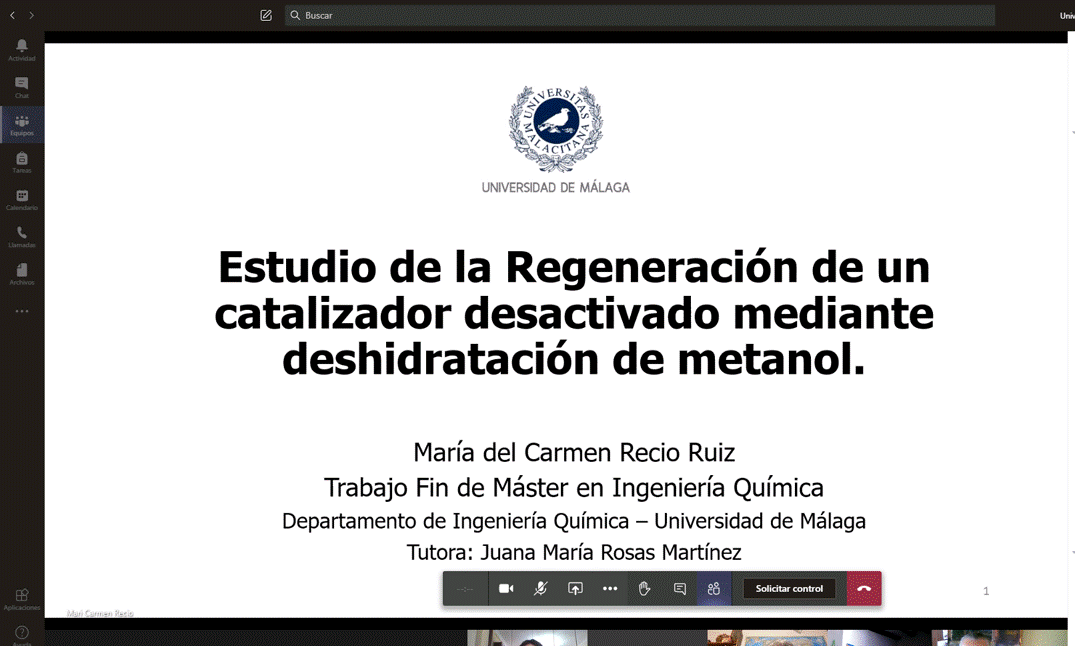The image size is (1075, 646).
Task: Click the title line 'catalizador desactivado mediante'
Action: pos(574,313)
